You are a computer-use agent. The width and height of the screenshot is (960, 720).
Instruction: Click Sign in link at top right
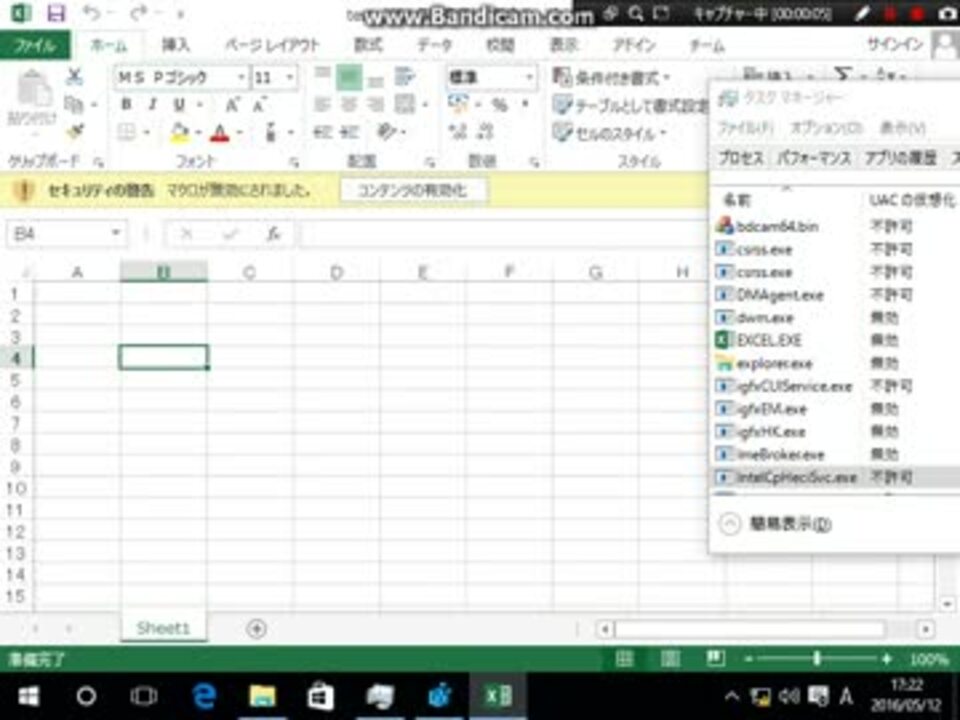(895, 44)
